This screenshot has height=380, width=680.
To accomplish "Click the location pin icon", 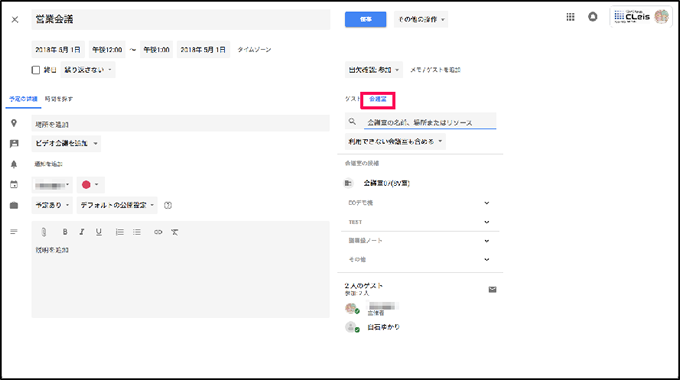I will click(14, 124).
